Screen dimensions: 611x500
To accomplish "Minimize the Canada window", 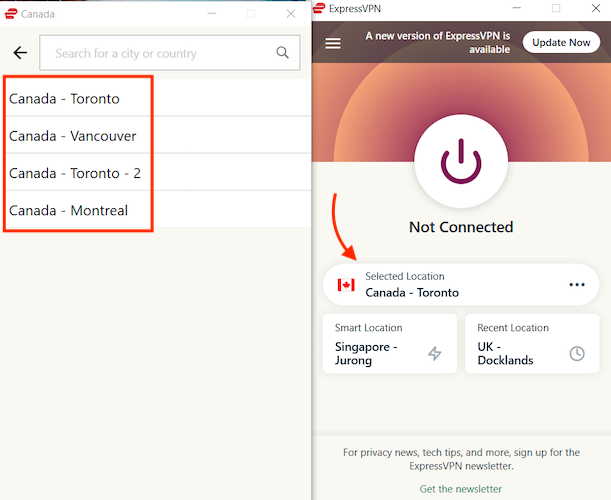I will tap(212, 14).
